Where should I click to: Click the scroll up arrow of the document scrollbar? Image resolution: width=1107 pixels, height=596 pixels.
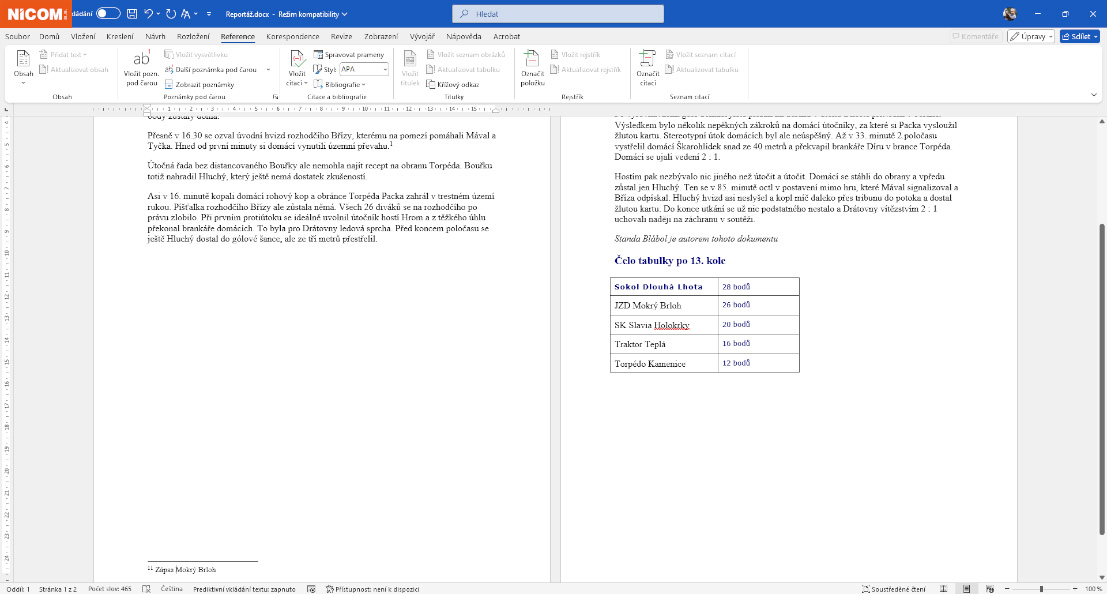[1102, 122]
